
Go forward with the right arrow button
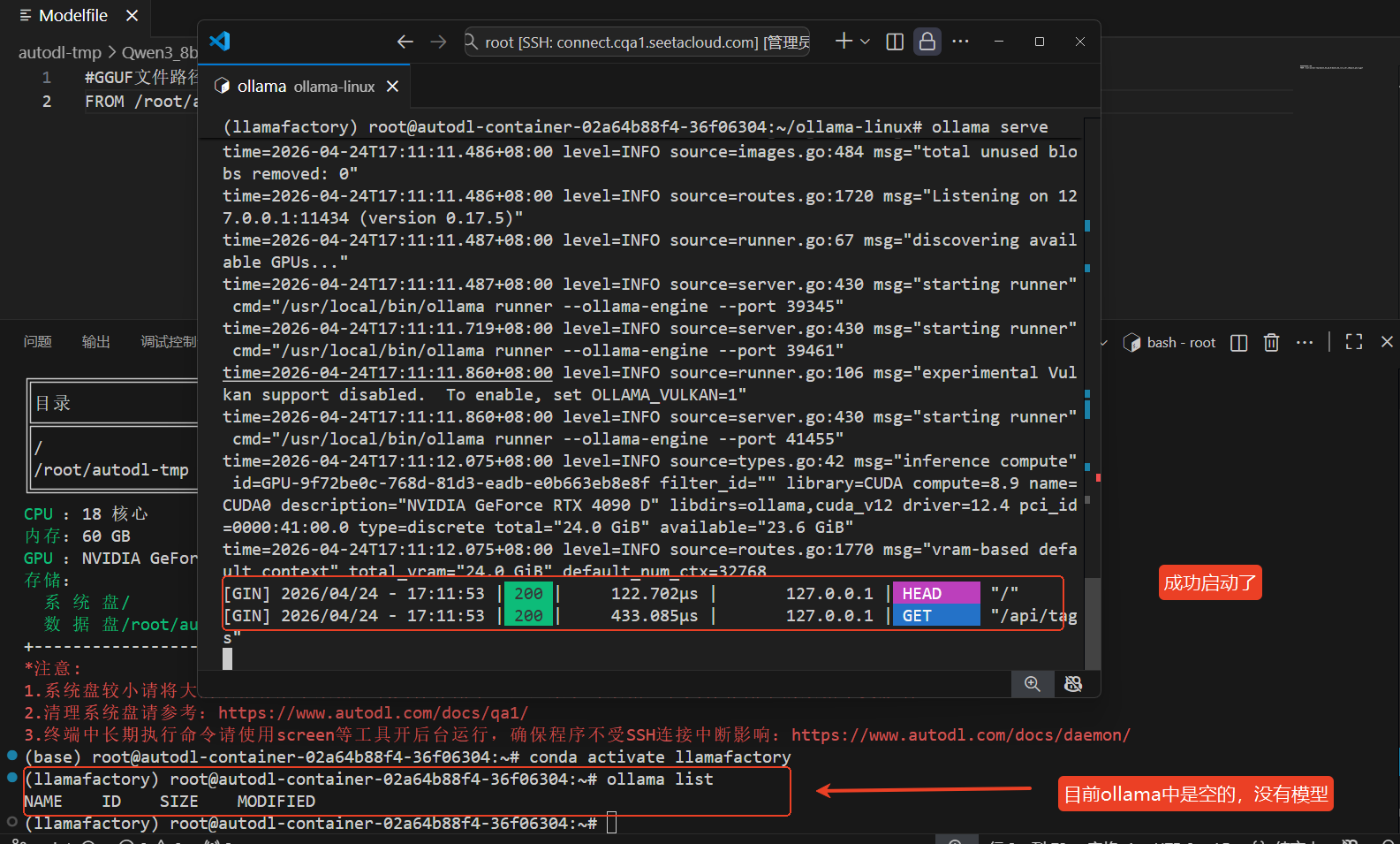[438, 42]
